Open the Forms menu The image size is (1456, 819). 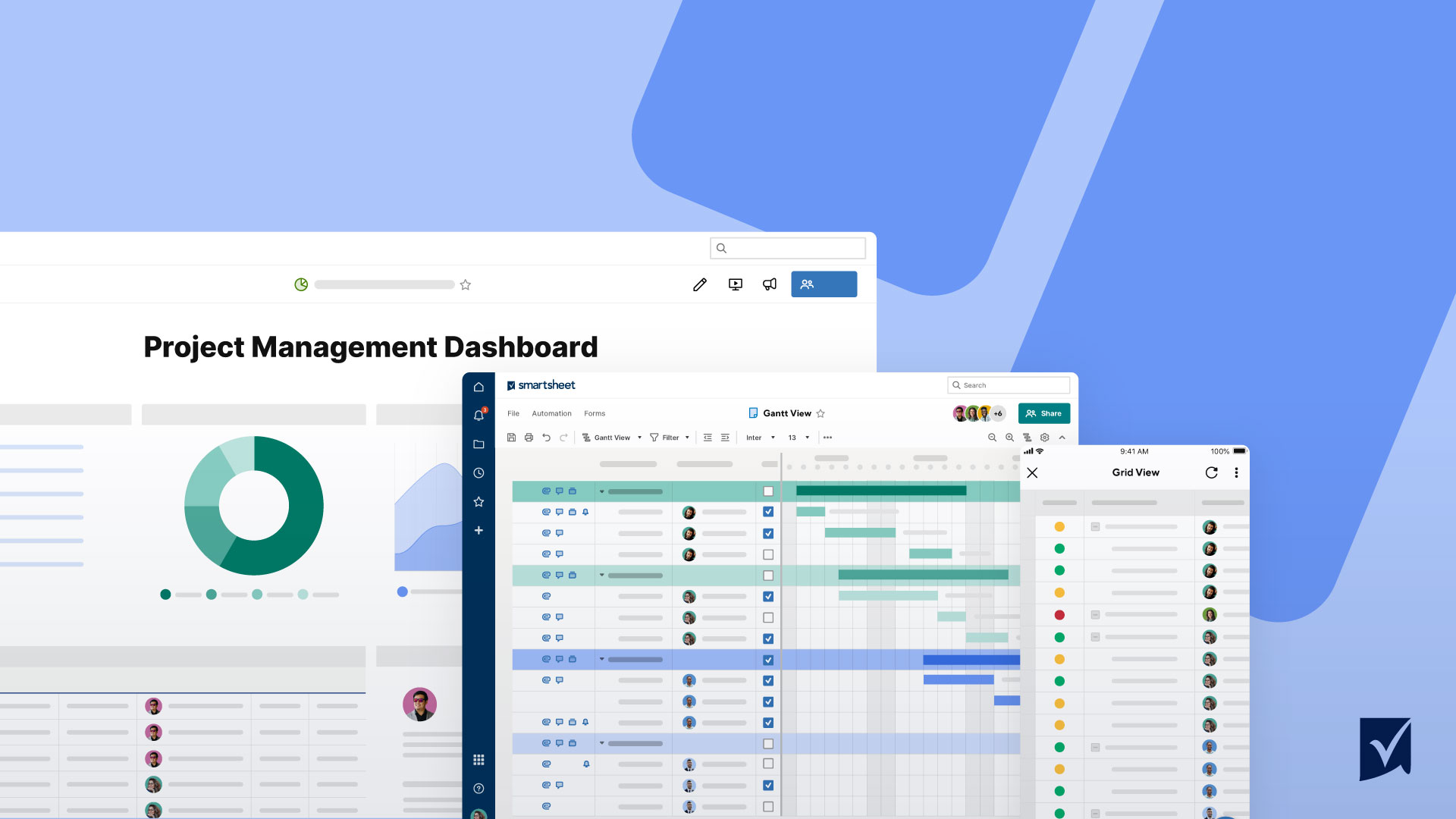[595, 413]
